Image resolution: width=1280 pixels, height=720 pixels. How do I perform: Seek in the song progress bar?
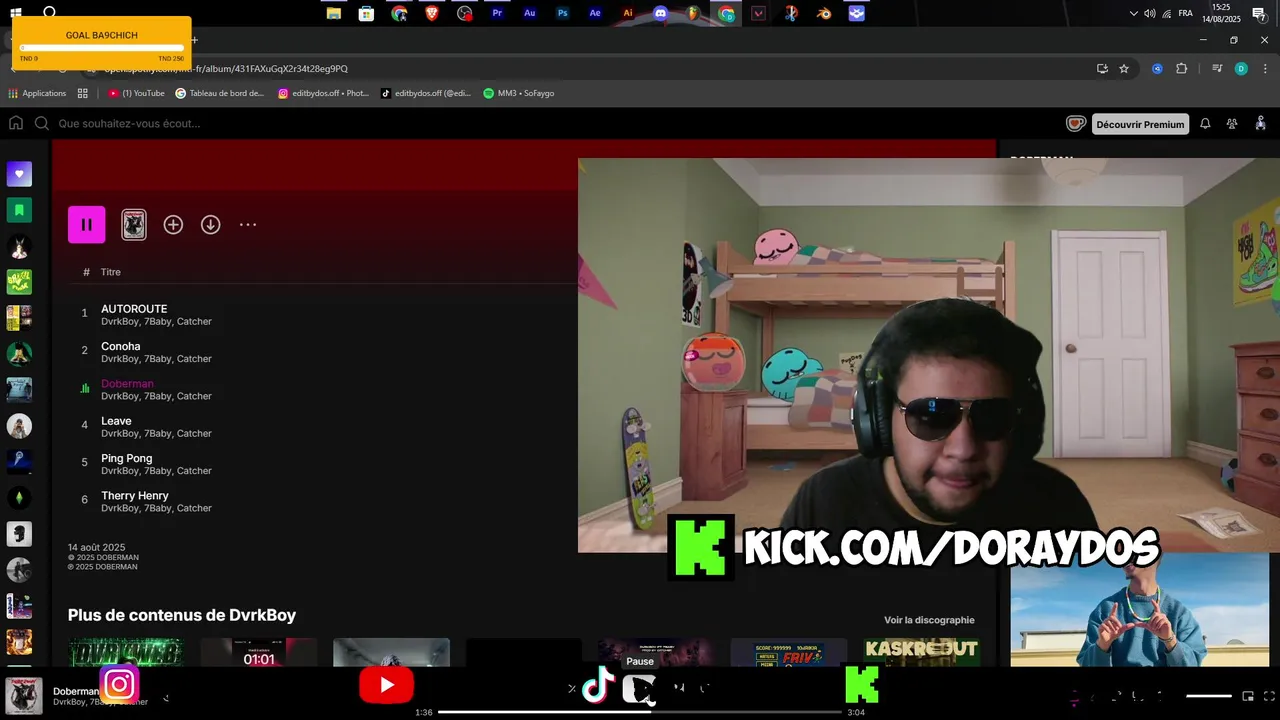tap(640, 712)
